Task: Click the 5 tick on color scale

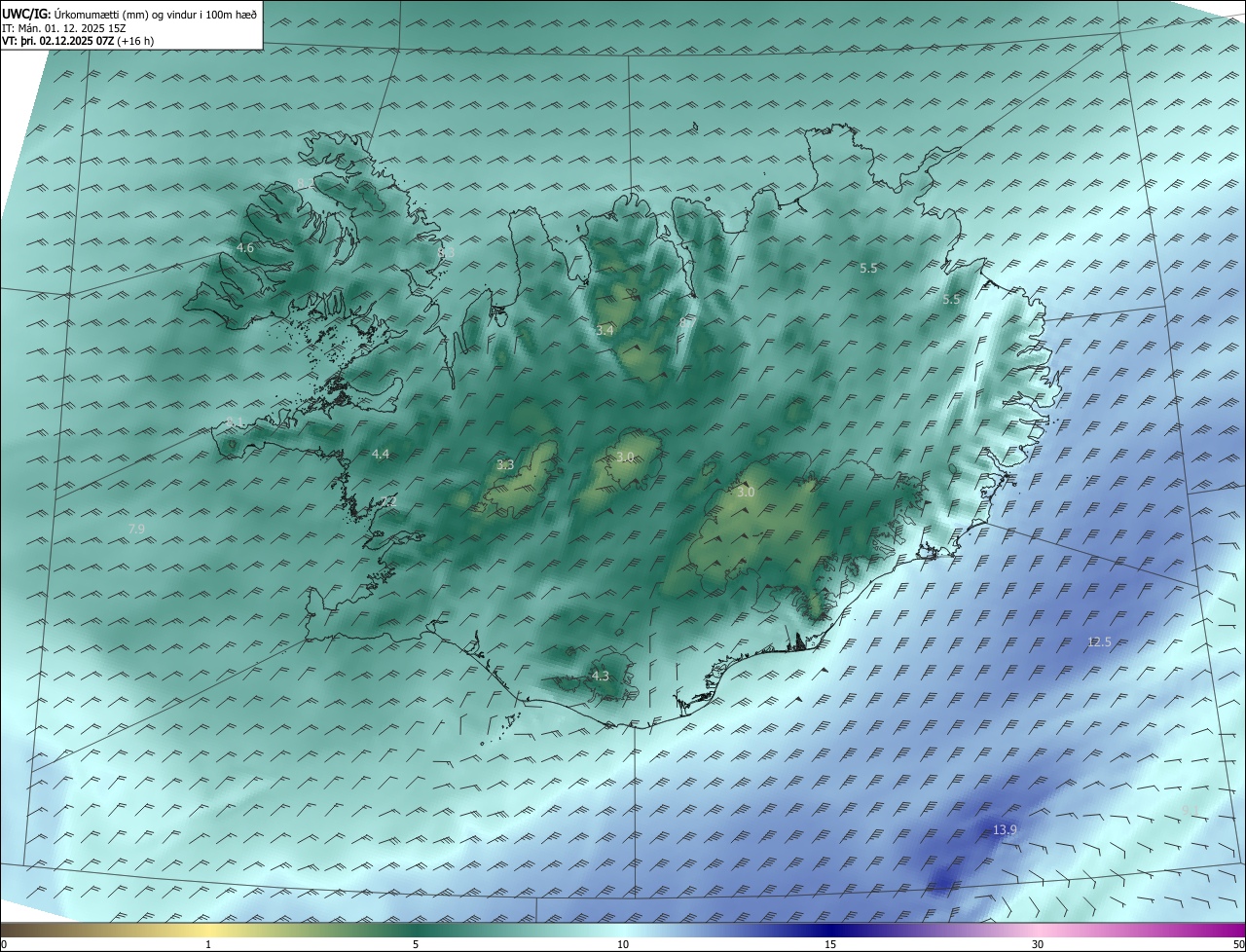Action: [416, 944]
